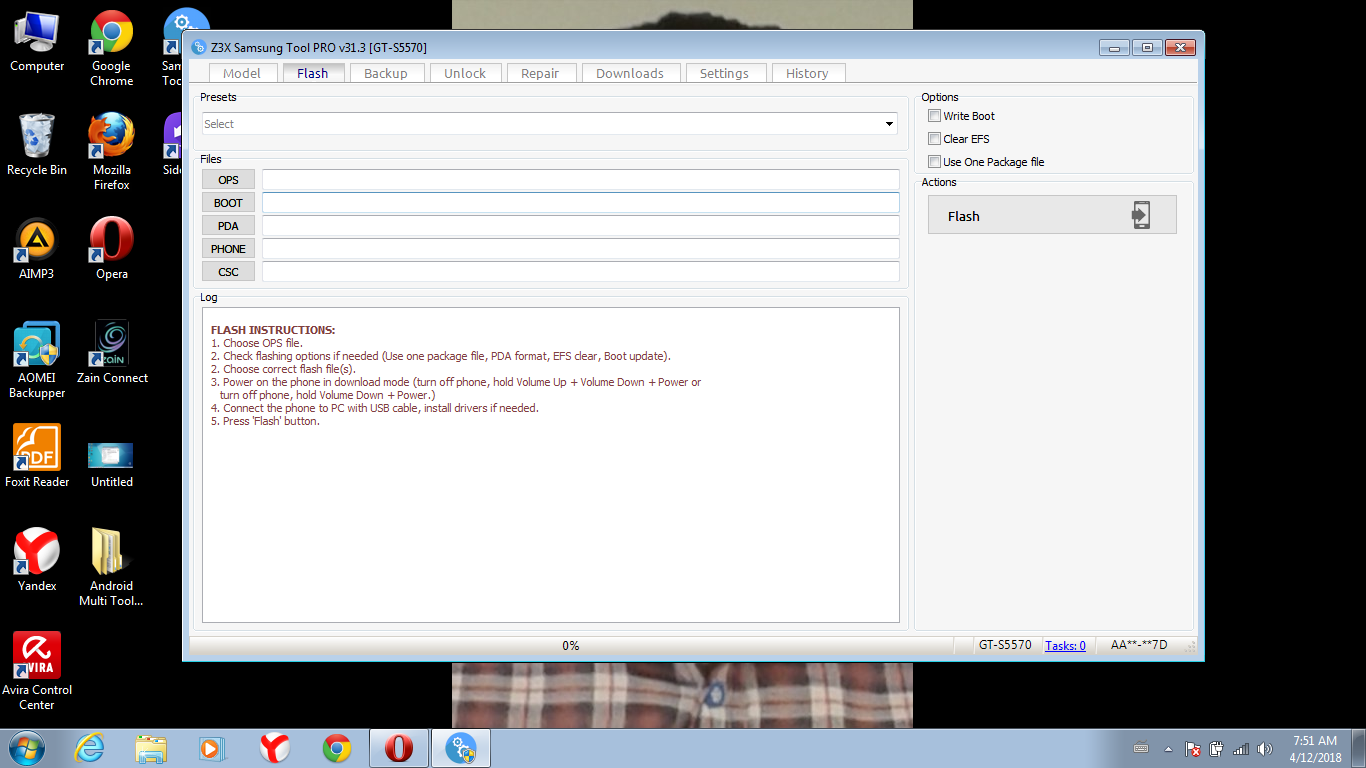Show hidden system tray icons
The height and width of the screenshot is (768, 1366).
[1168, 749]
